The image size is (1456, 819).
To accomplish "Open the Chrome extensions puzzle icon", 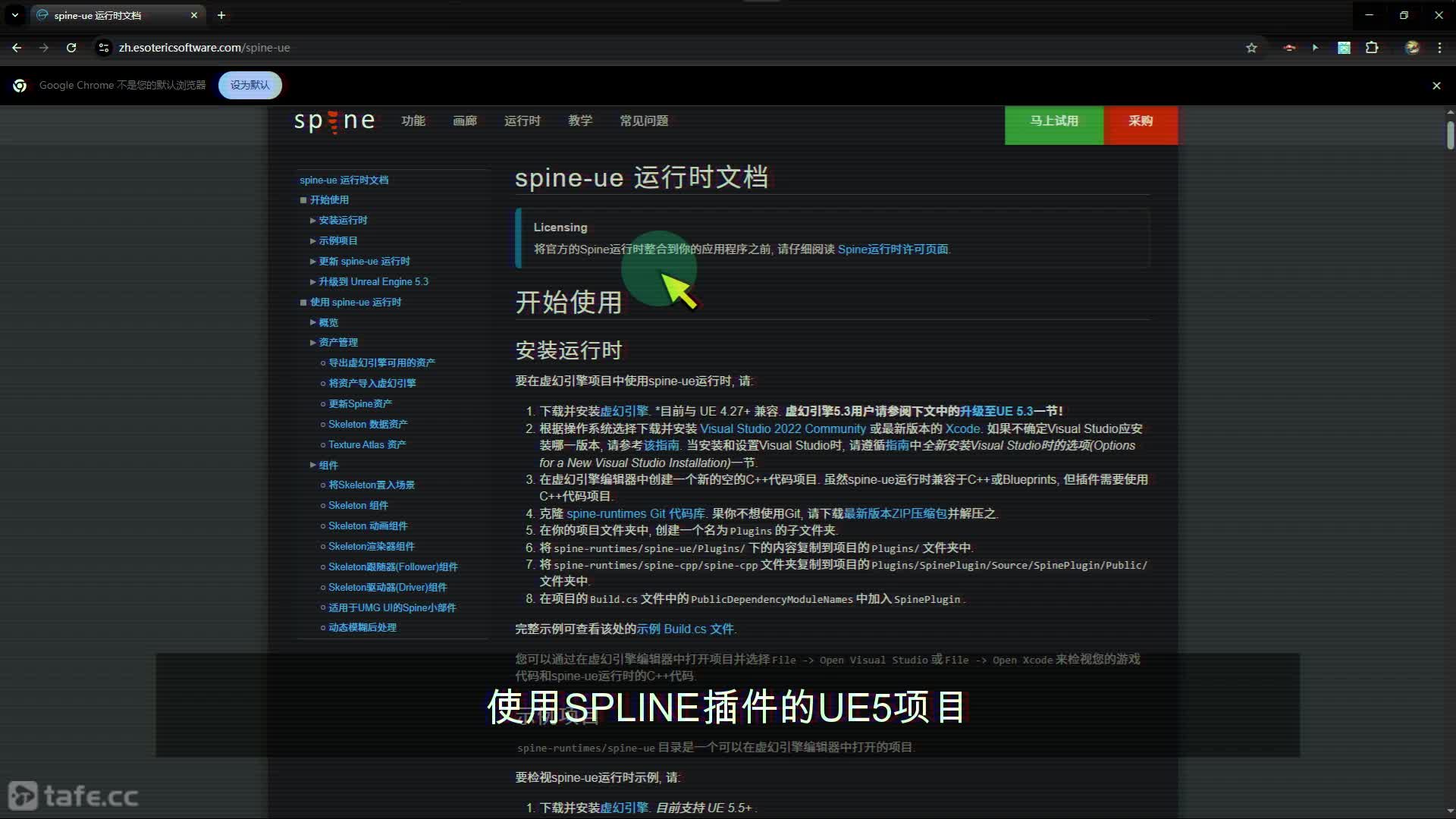I will pyautogui.click(x=1372, y=48).
